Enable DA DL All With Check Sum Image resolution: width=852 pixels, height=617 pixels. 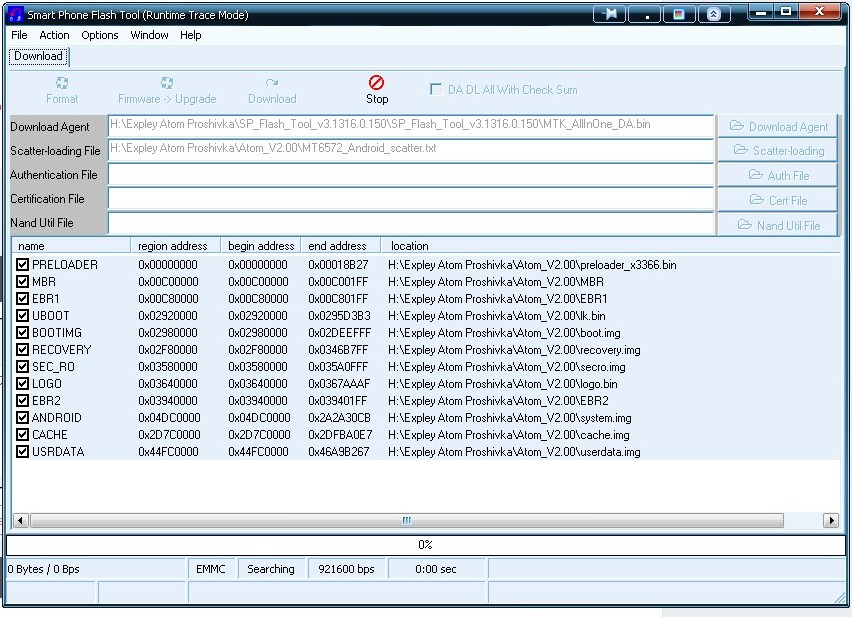[x=436, y=89]
